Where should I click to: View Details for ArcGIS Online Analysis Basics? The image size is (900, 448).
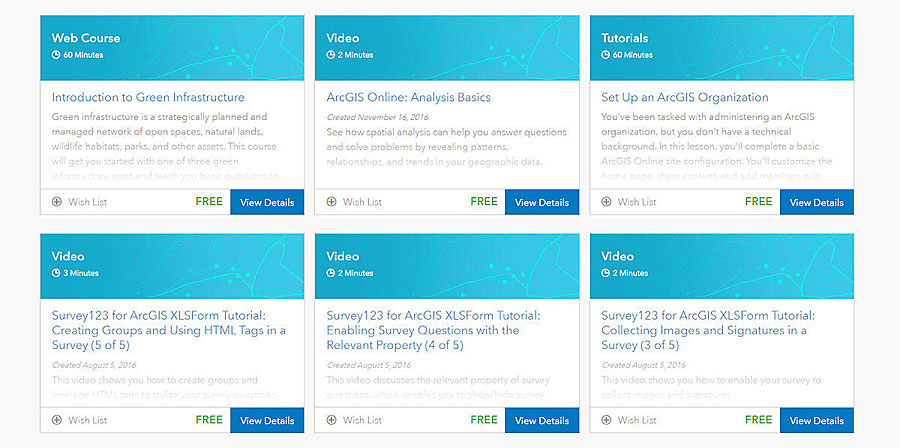541,202
